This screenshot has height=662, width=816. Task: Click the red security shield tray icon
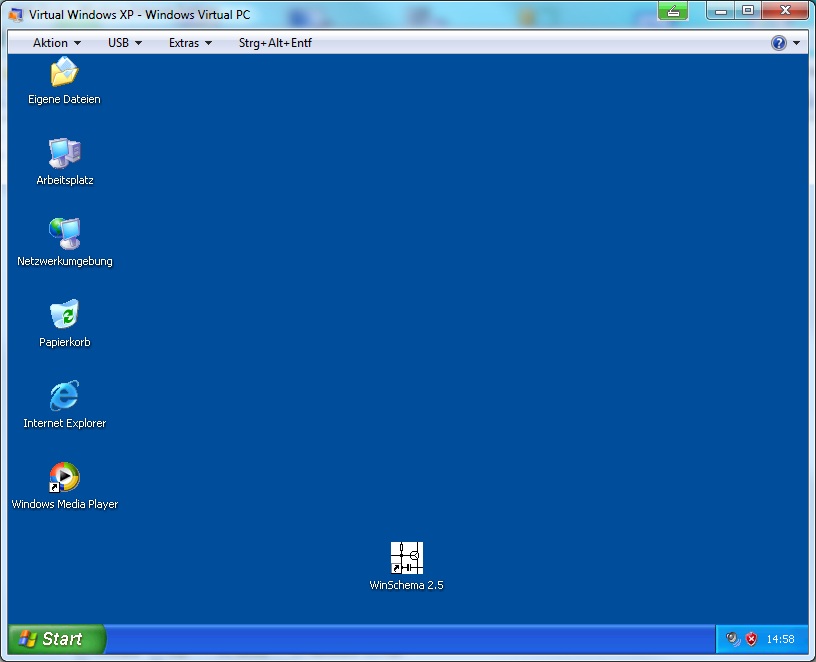click(x=751, y=639)
